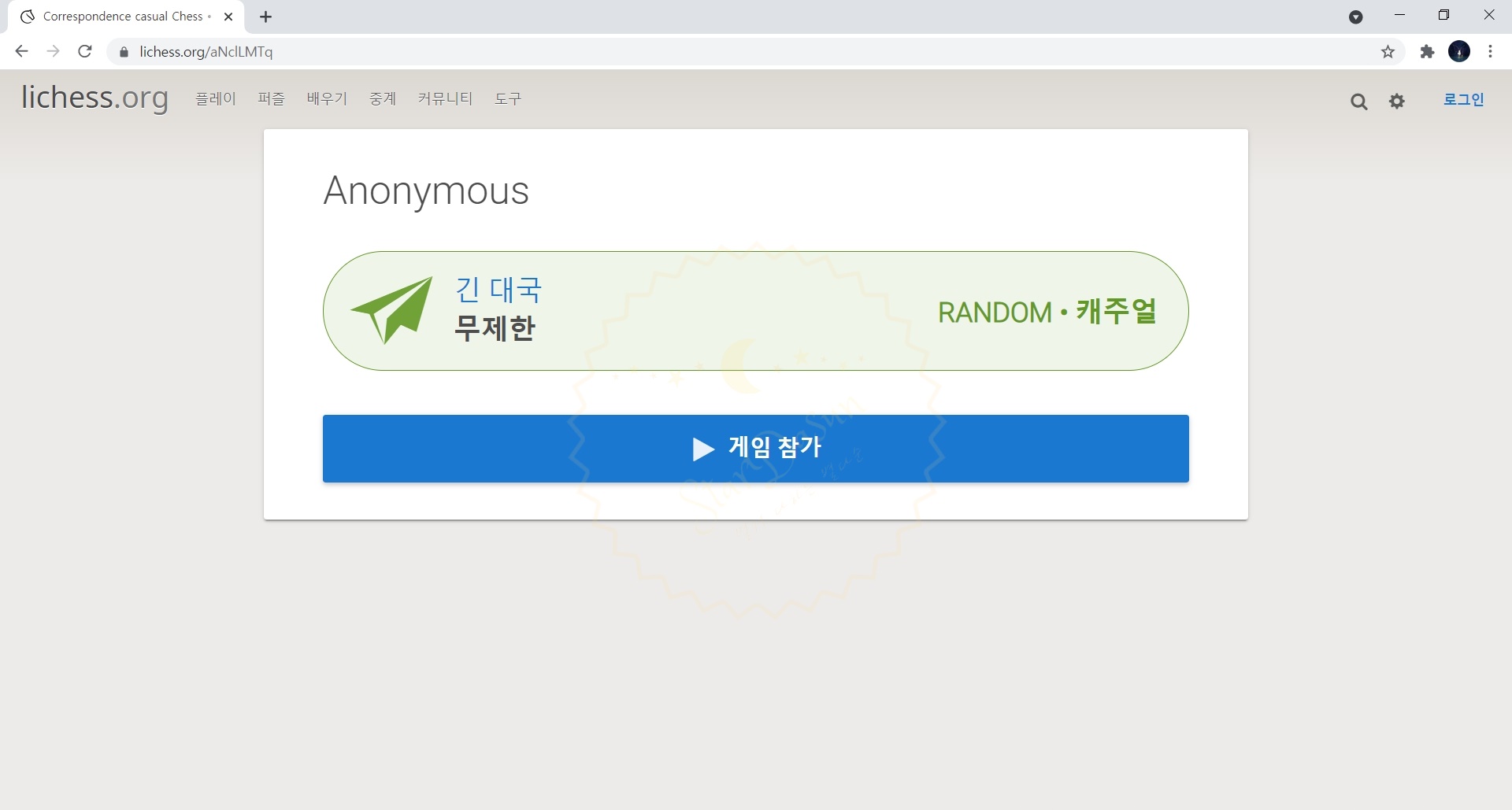Open a new browser tab

pos(266,17)
